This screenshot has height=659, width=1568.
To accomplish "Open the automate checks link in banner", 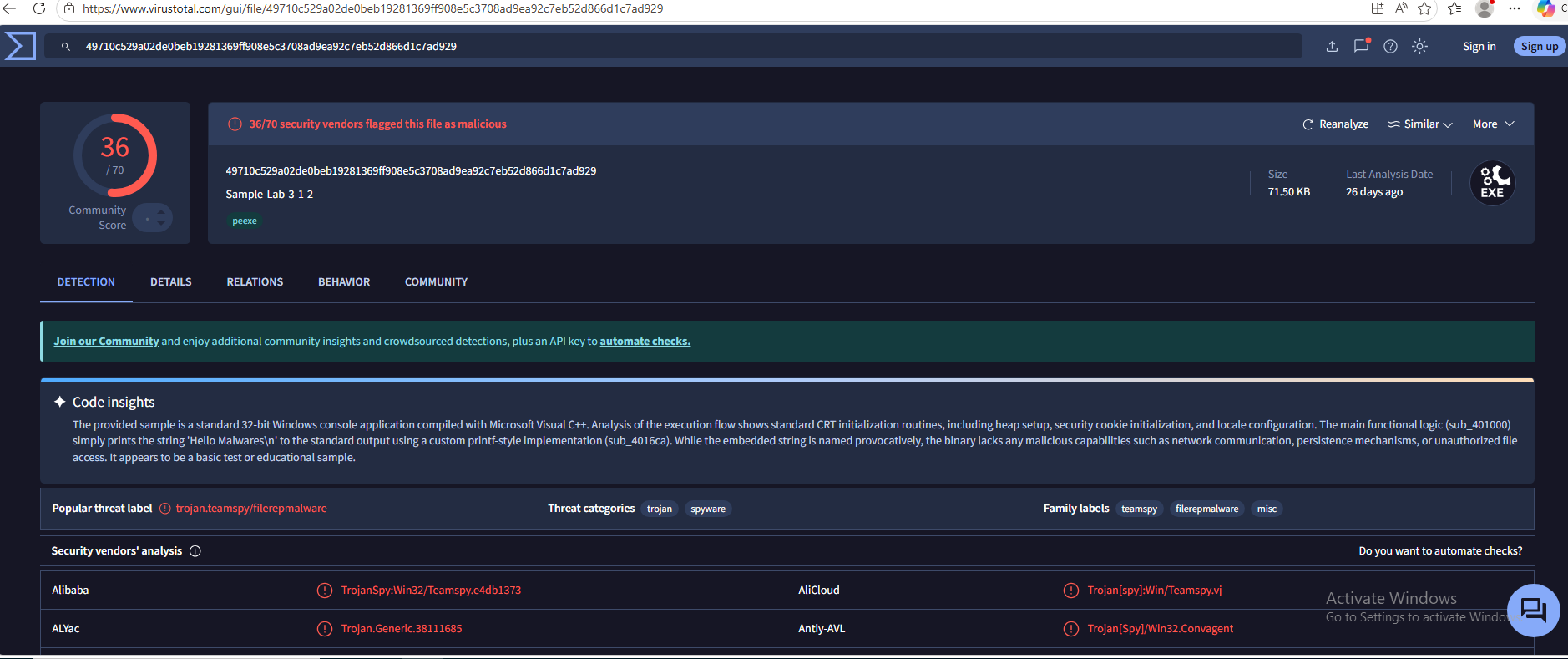I will pyautogui.click(x=645, y=342).
